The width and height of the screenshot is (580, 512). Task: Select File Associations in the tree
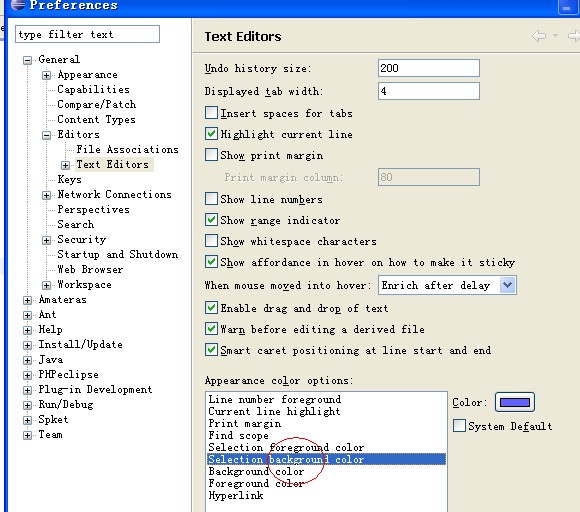[x=127, y=149]
